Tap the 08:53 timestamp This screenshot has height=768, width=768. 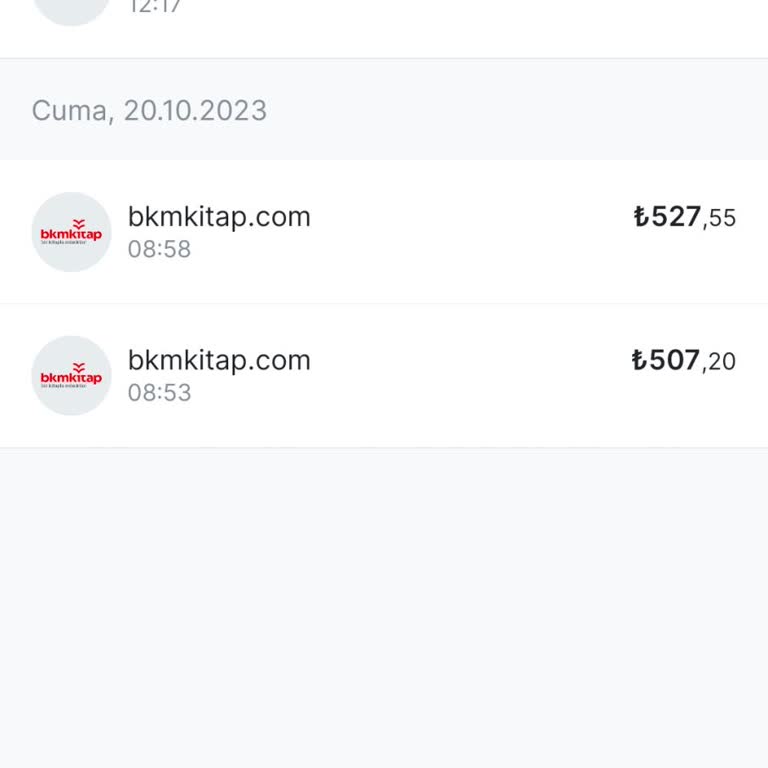[x=159, y=392]
